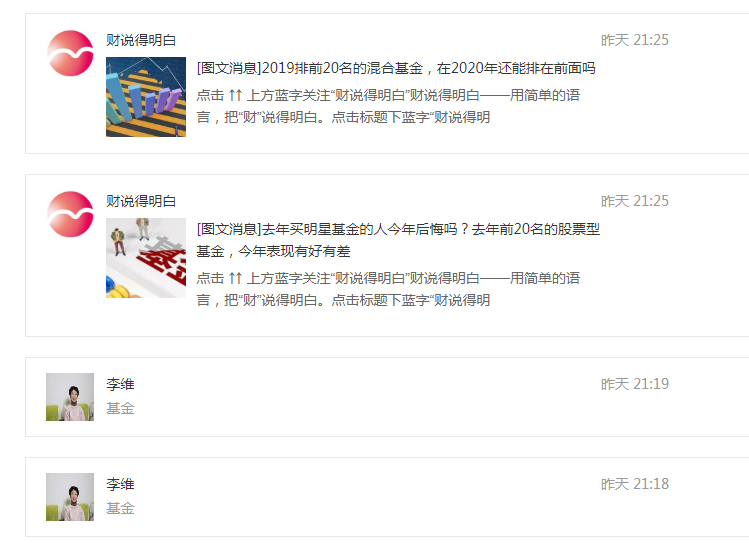The image size is (749, 552).
Task: Click the 财说得明白 avatar in first message
Action: tap(70, 53)
